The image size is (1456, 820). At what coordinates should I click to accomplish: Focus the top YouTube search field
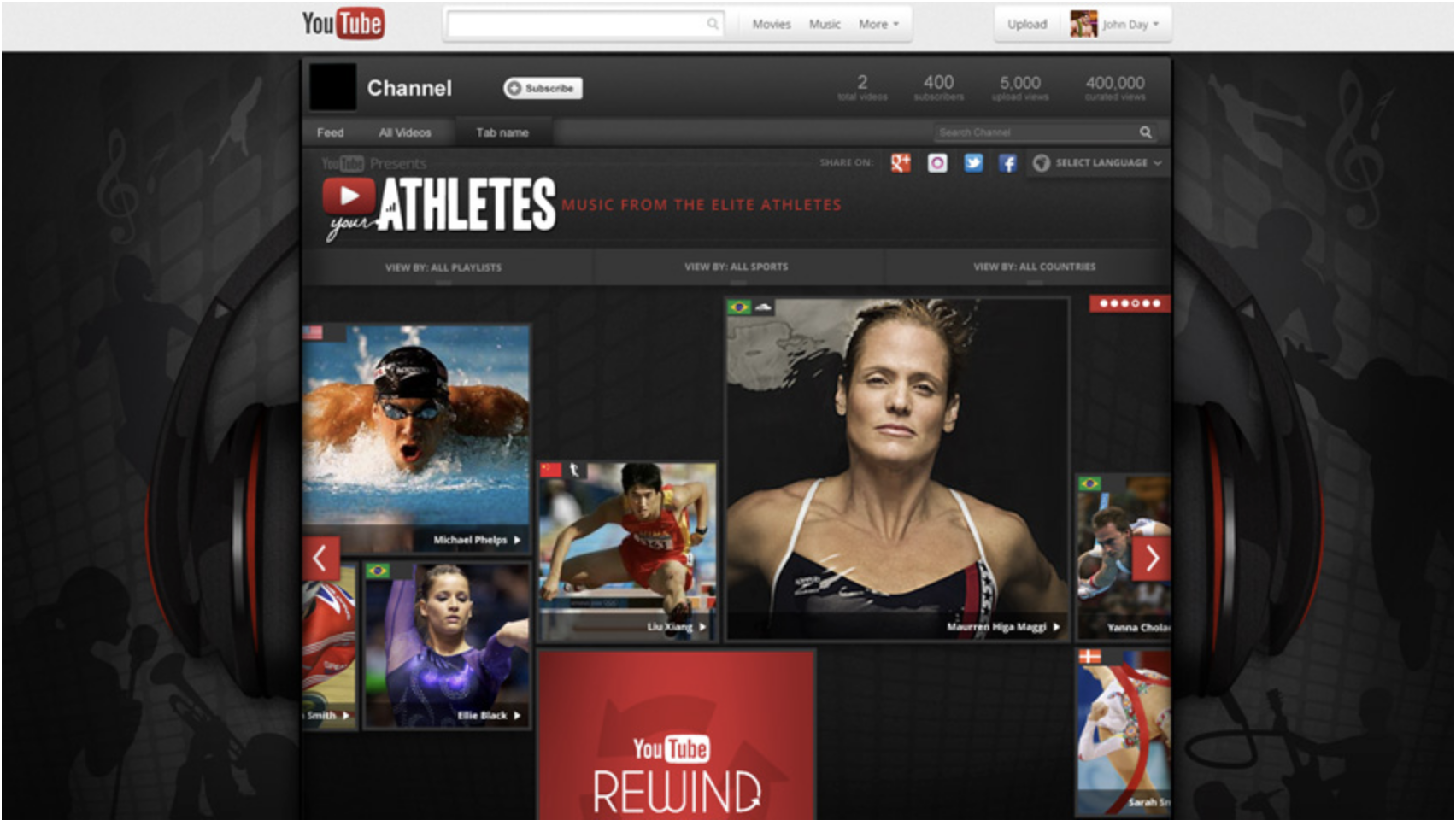[x=585, y=24]
